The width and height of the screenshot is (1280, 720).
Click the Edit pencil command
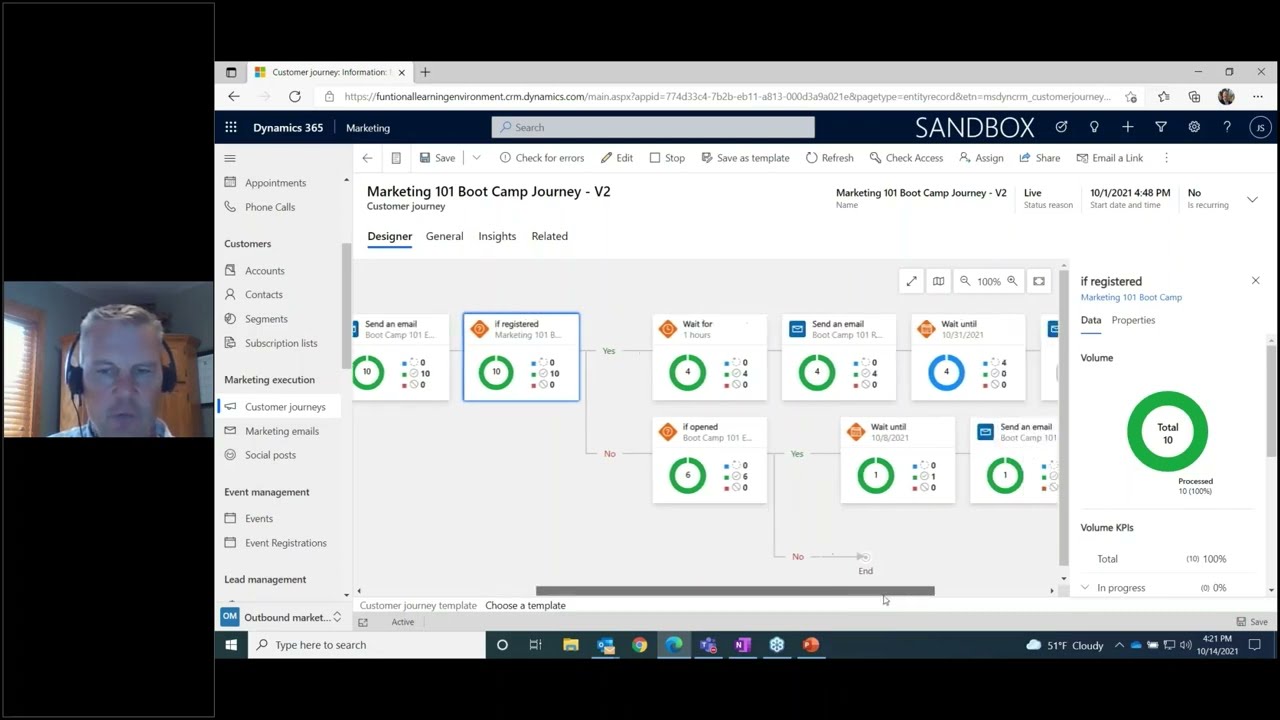616,158
